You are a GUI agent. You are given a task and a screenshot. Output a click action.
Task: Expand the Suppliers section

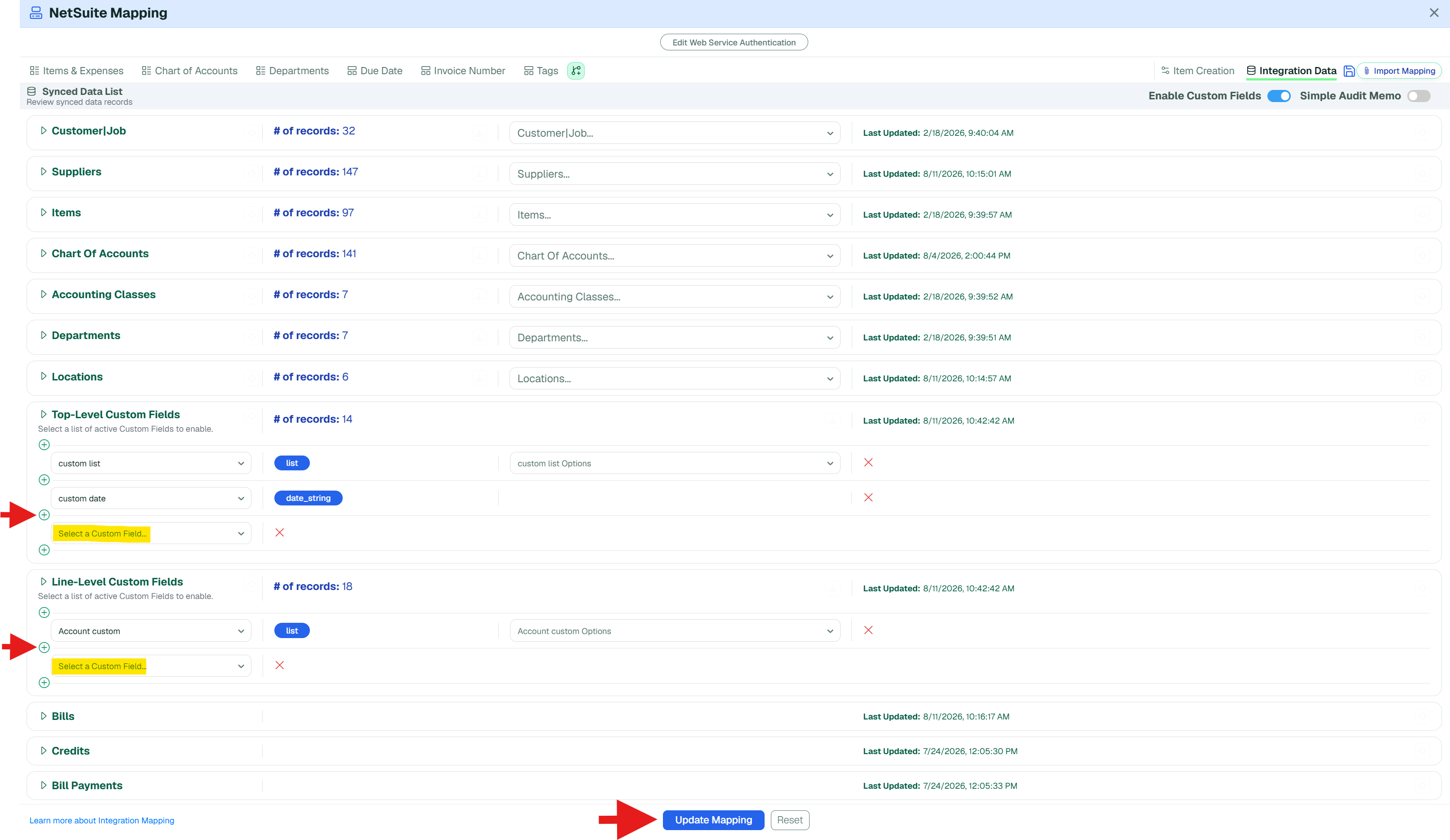44,171
